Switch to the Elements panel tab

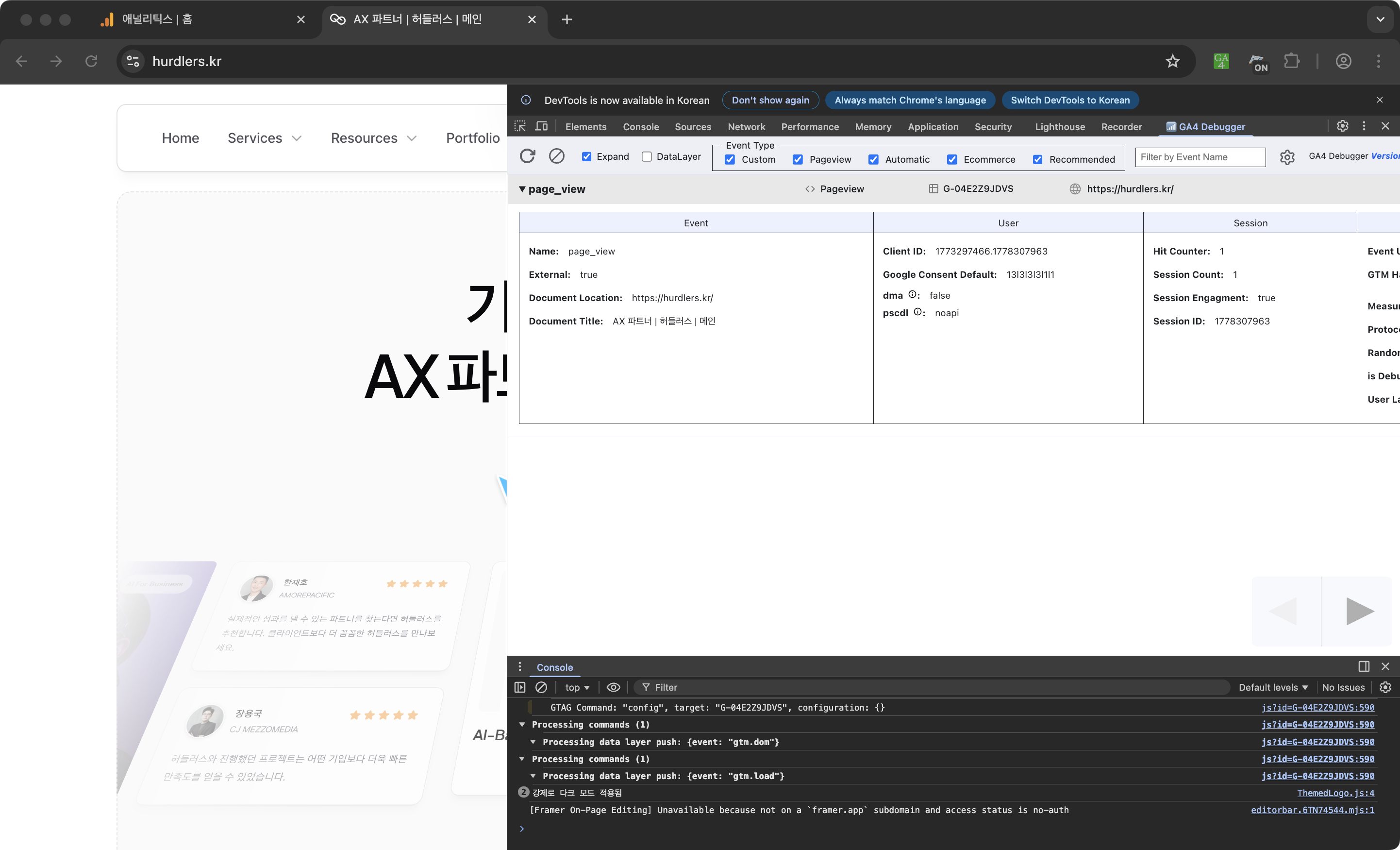pyautogui.click(x=586, y=126)
